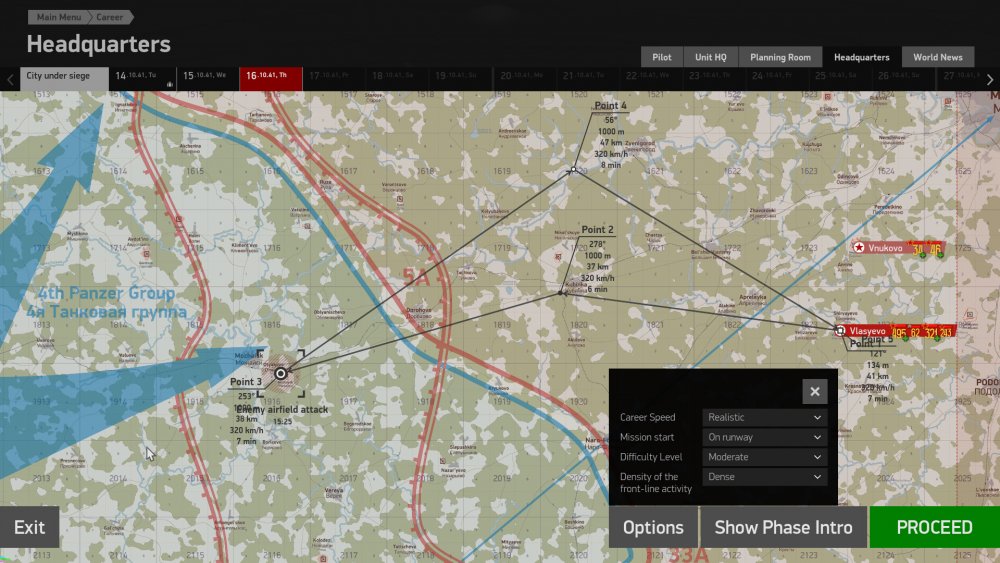1000x563 pixels.
Task: Click the Point 4 waypoint aircraft marker
Action: pyautogui.click(x=571, y=171)
